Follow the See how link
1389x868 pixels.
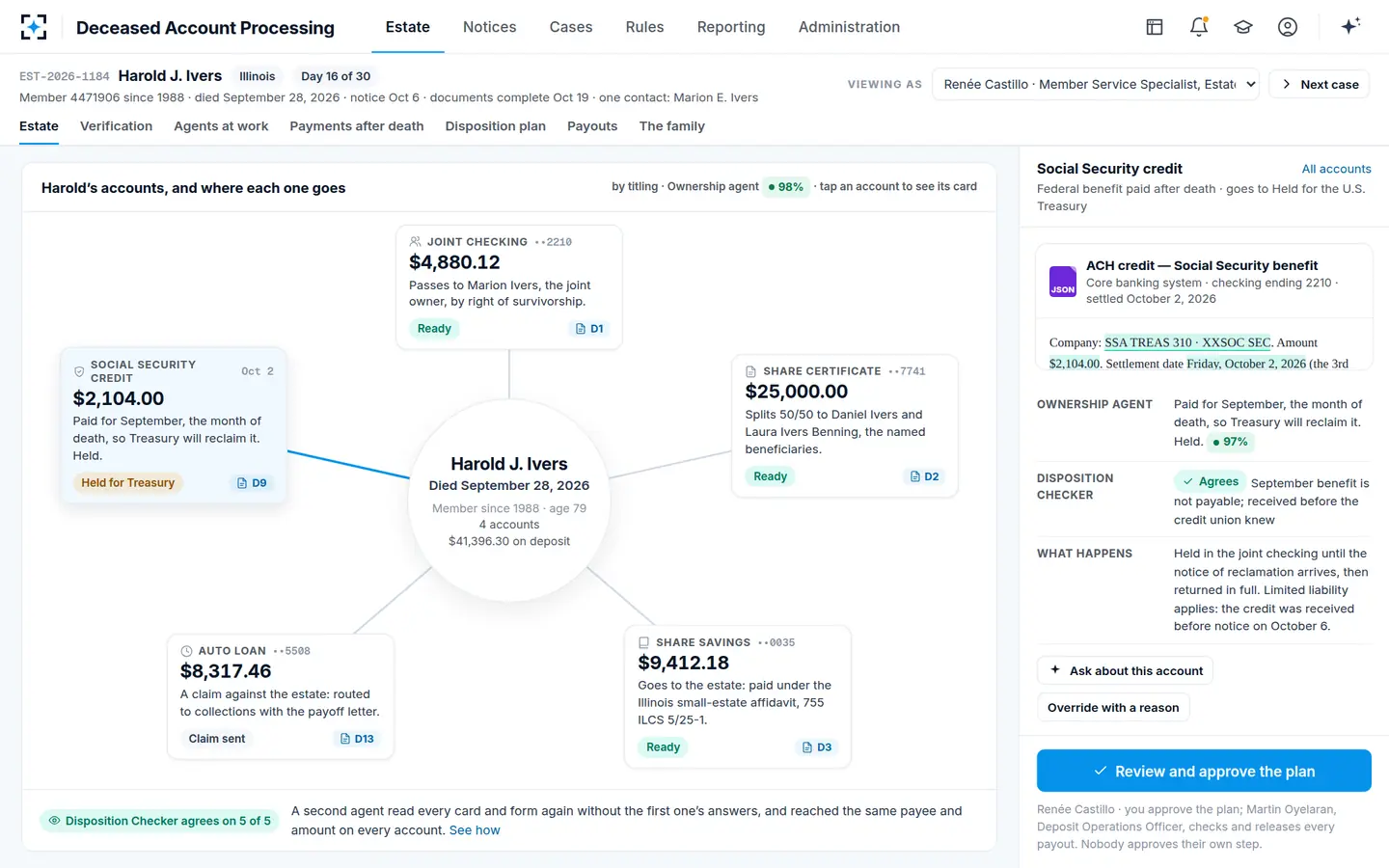click(475, 830)
